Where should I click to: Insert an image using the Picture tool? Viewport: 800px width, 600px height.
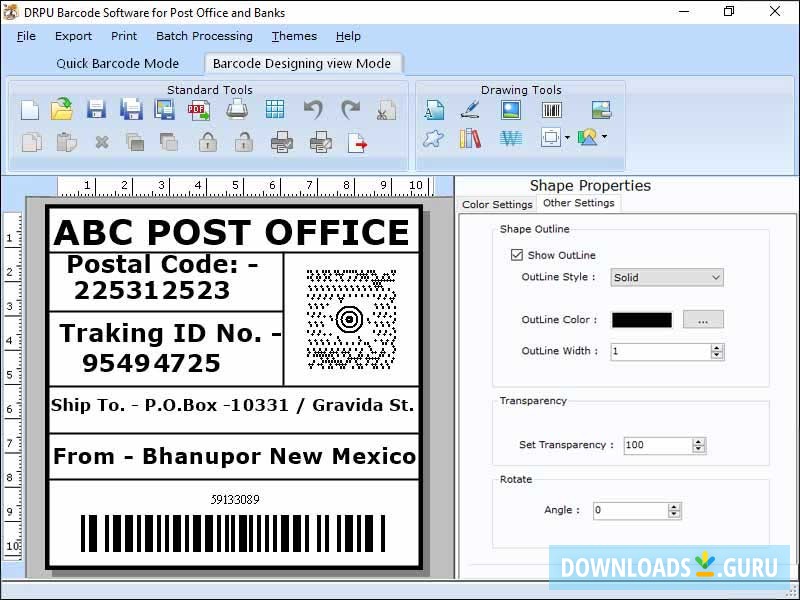tap(510, 110)
